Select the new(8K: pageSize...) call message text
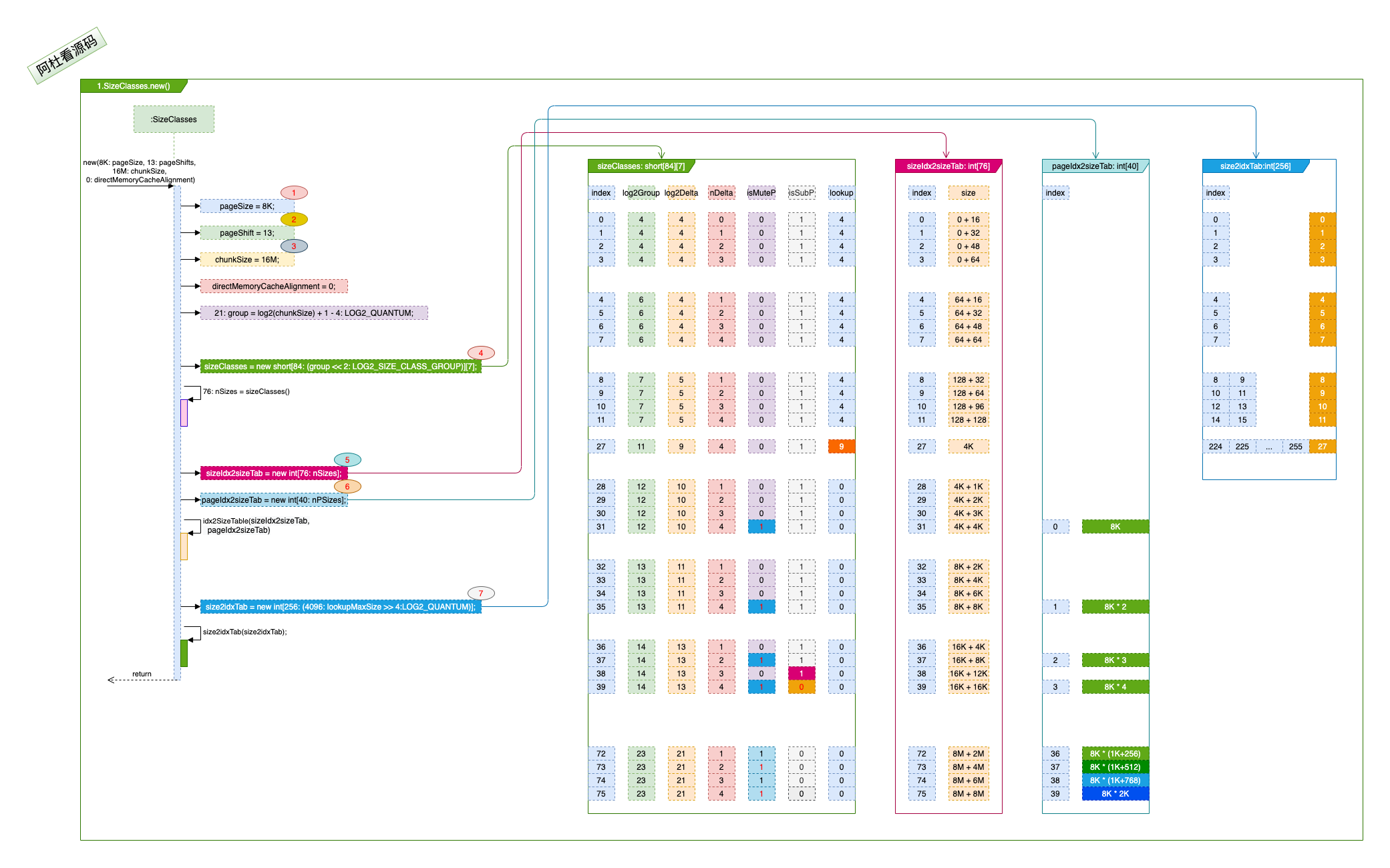 pyautogui.click(x=140, y=171)
